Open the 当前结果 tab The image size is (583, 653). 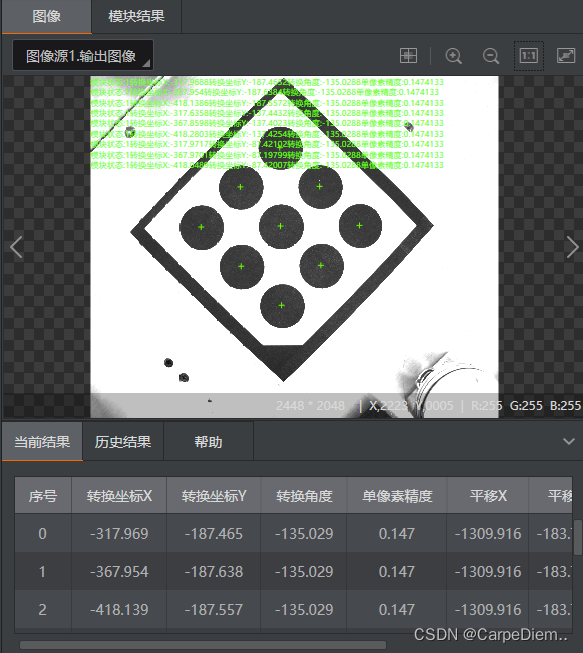click(42, 441)
